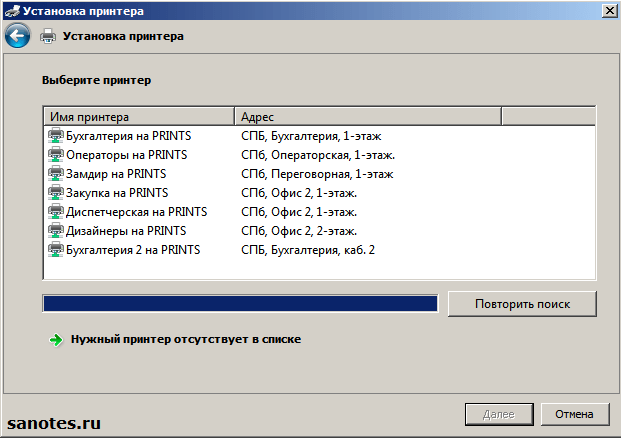
Task: Click the green arrow icon below progress bar
Action: (55, 340)
